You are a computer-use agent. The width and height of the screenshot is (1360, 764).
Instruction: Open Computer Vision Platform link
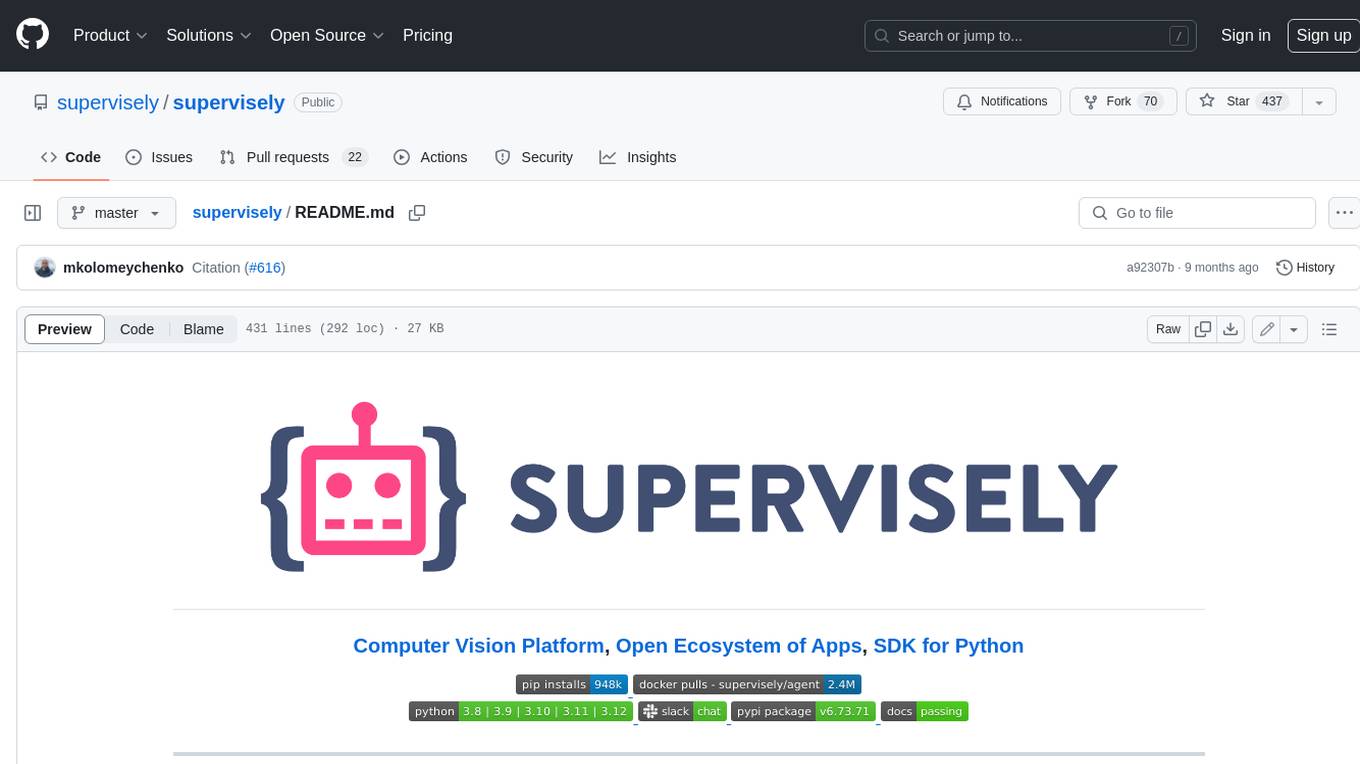pos(479,646)
